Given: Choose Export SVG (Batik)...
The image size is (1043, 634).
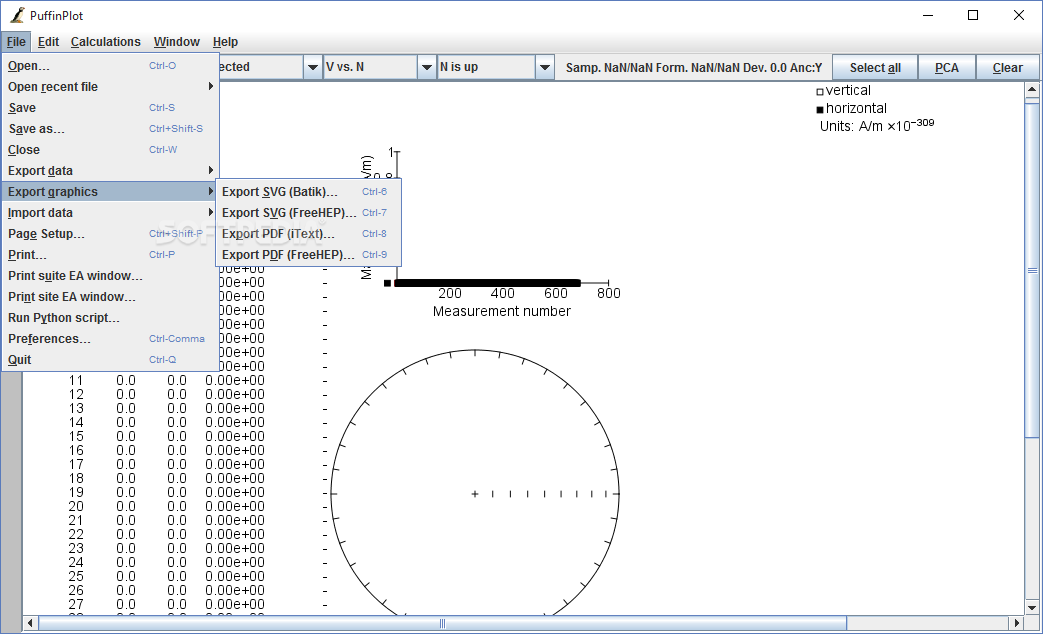Looking at the screenshot, I should (x=309, y=192).
